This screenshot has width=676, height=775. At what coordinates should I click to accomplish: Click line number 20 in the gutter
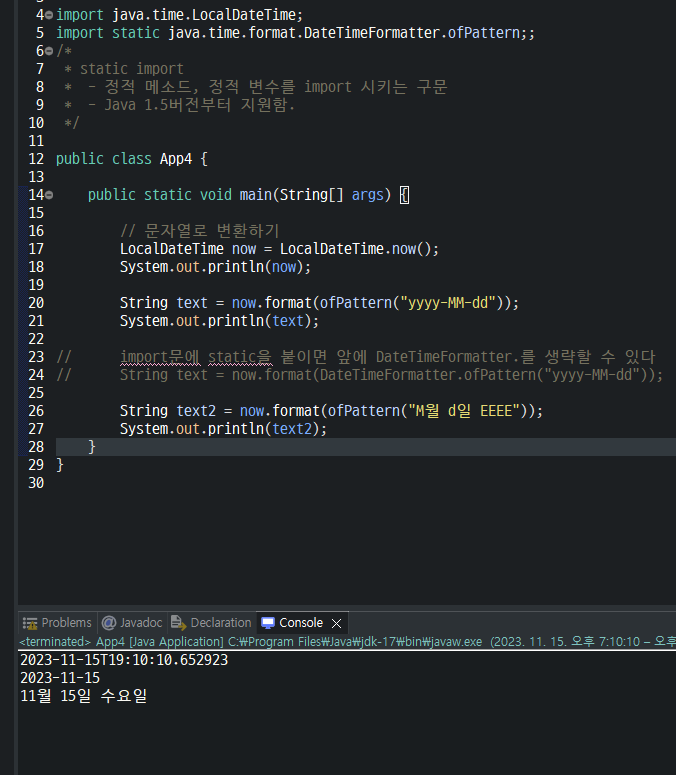pyautogui.click(x=36, y=303)
